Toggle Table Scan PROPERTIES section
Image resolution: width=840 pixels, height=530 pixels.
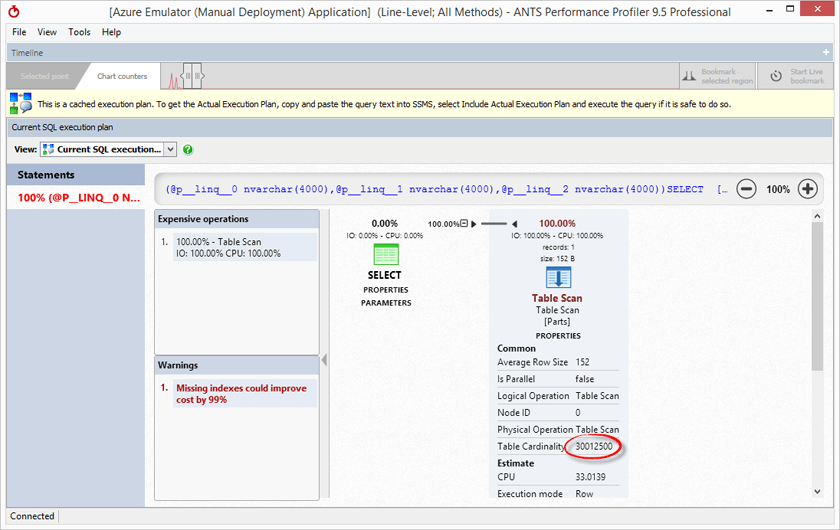point(558,336)
